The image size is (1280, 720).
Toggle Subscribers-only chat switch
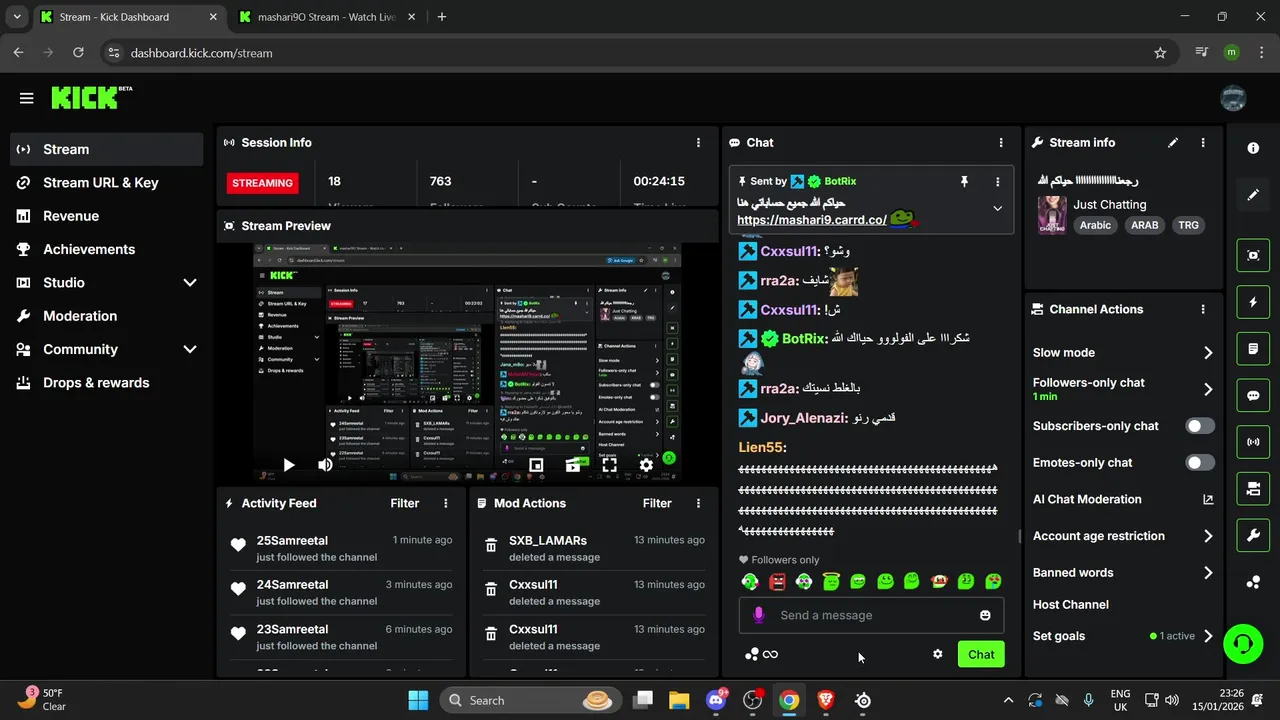click(1200, 426)
